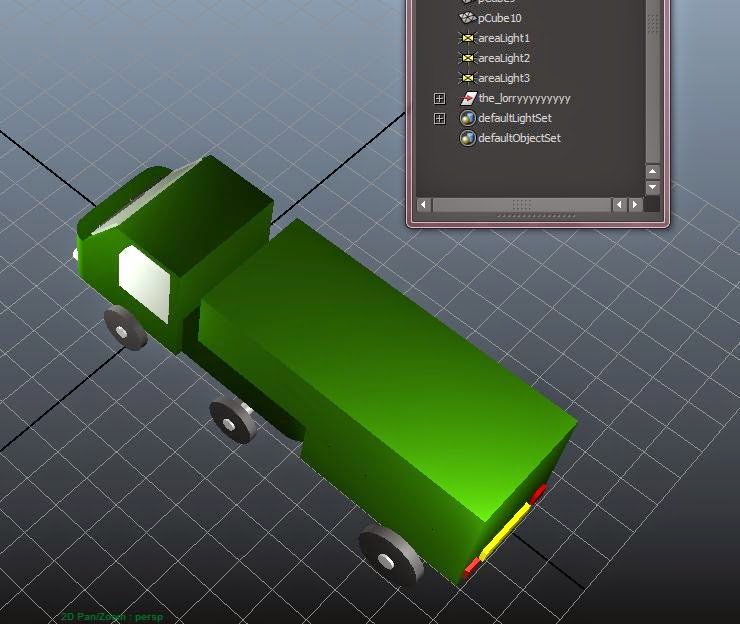Screen dimensions: 740x624
Task: Select areaLight1 in the outliner
Action: (504, 38)
